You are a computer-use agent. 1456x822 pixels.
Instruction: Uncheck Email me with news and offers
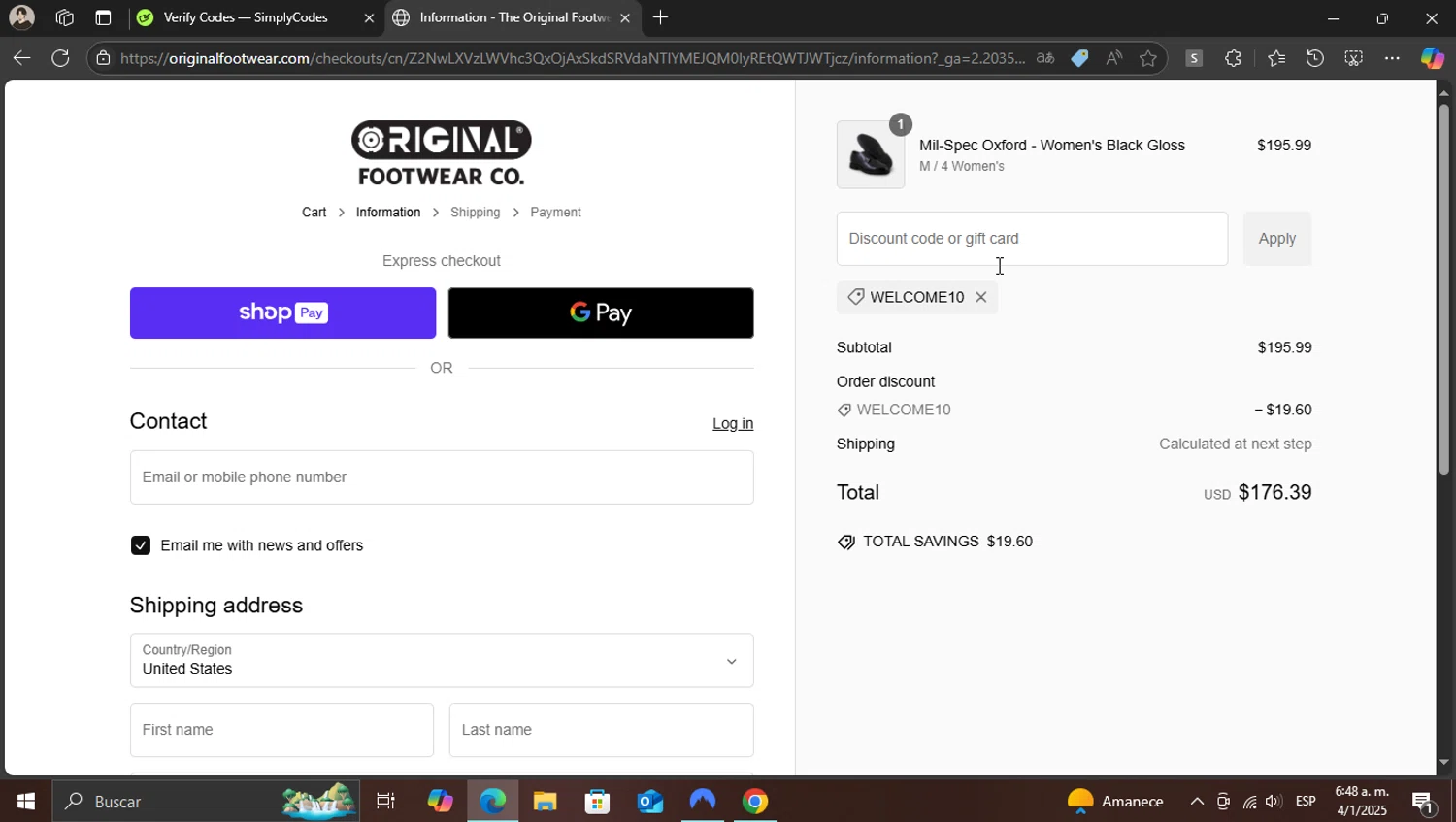[141, 545]
